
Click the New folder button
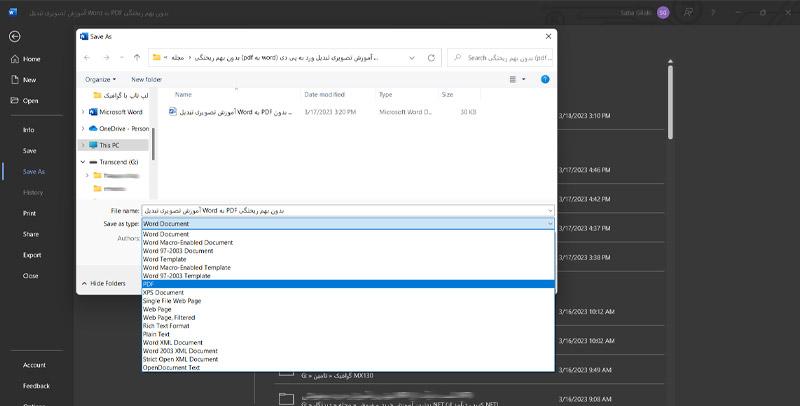pos(146,79)
